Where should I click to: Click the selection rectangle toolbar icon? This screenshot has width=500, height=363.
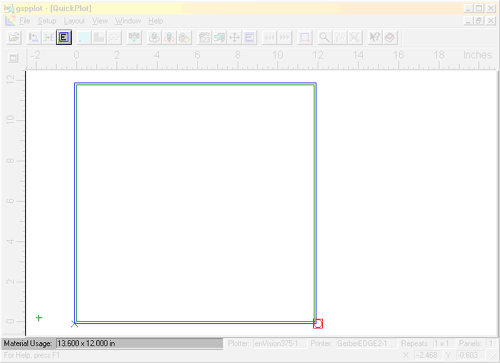click(305, 37)
